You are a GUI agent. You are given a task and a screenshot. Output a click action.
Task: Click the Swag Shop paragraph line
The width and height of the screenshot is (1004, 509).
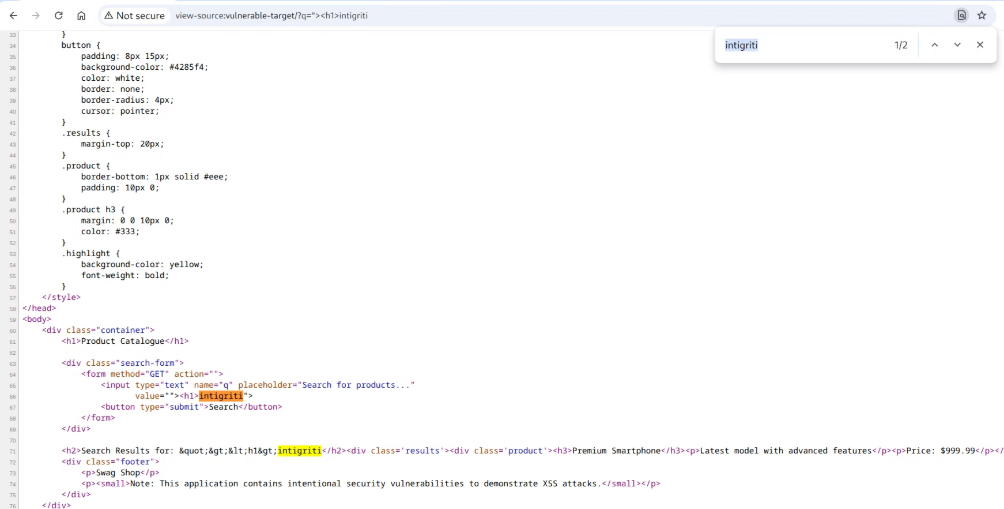(x=120, y=473)
